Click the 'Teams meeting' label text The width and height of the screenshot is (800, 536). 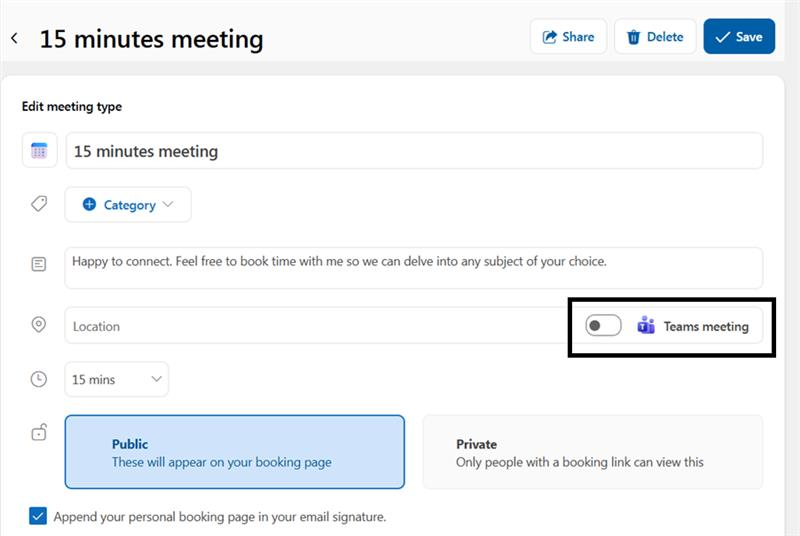(706, 326)
